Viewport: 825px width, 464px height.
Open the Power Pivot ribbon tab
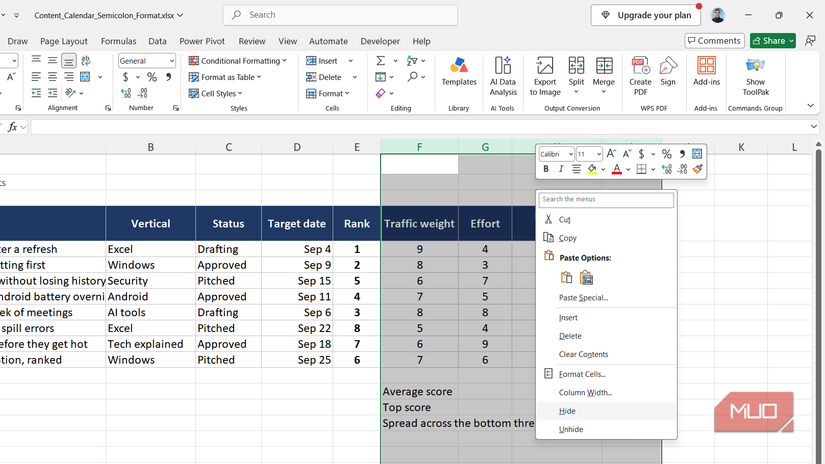(202, 41)
